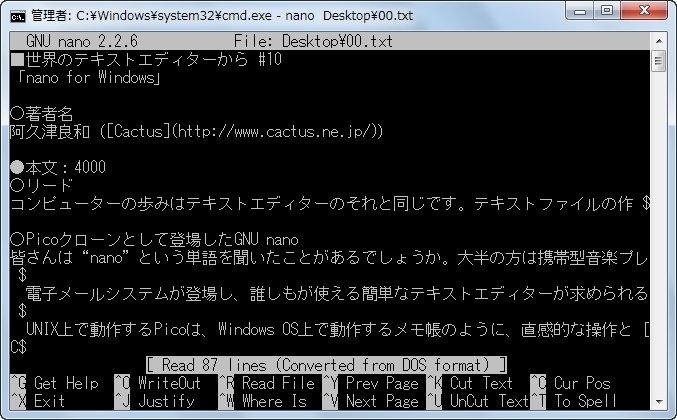
Task: Click the ^W Where Is shortcut label
Action: click(263, 401)
